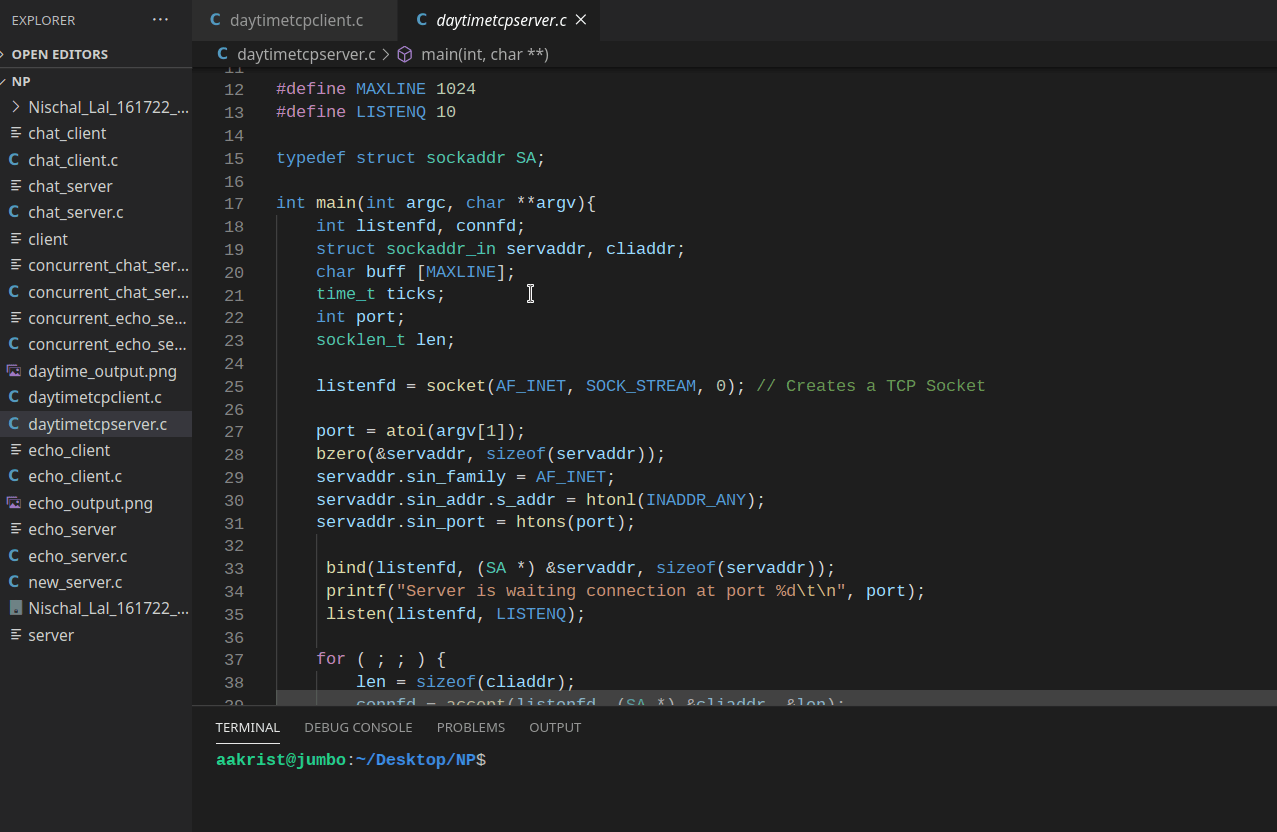Open chat_client.c in the explorer

click(73, 160)
